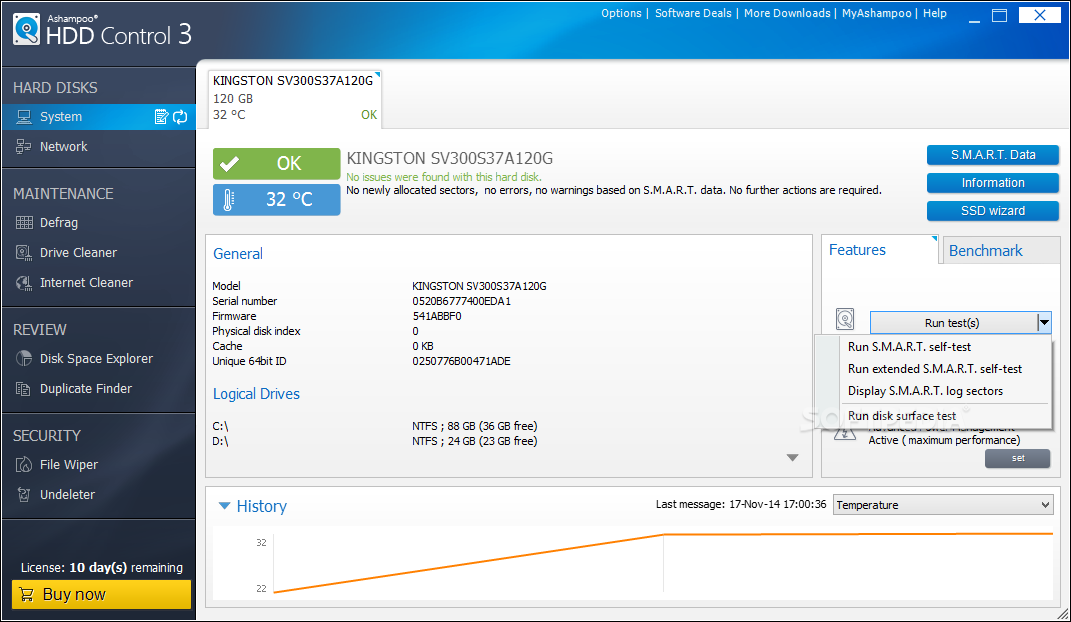Click the Drive Cleaner icon

tap(24, 253)
